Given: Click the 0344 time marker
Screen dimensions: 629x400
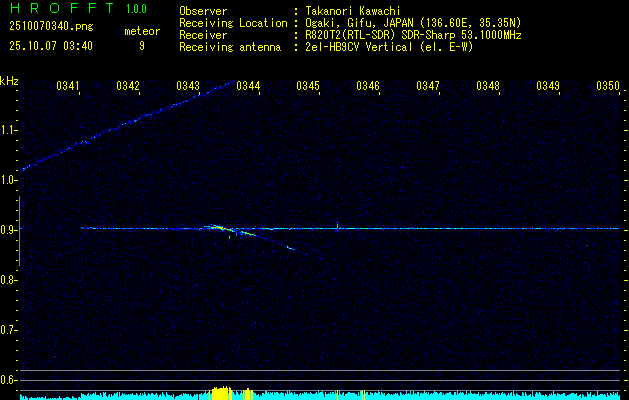Looking at the screenshot, I should 248,86.
